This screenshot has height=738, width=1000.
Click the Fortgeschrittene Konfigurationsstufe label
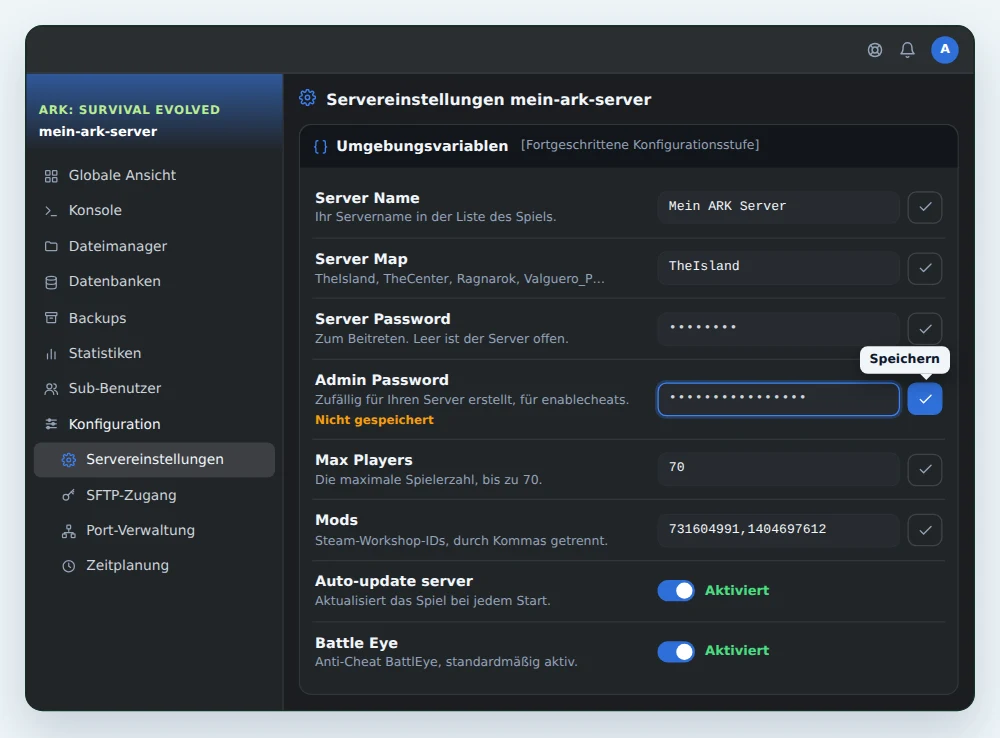click(640, 145)
